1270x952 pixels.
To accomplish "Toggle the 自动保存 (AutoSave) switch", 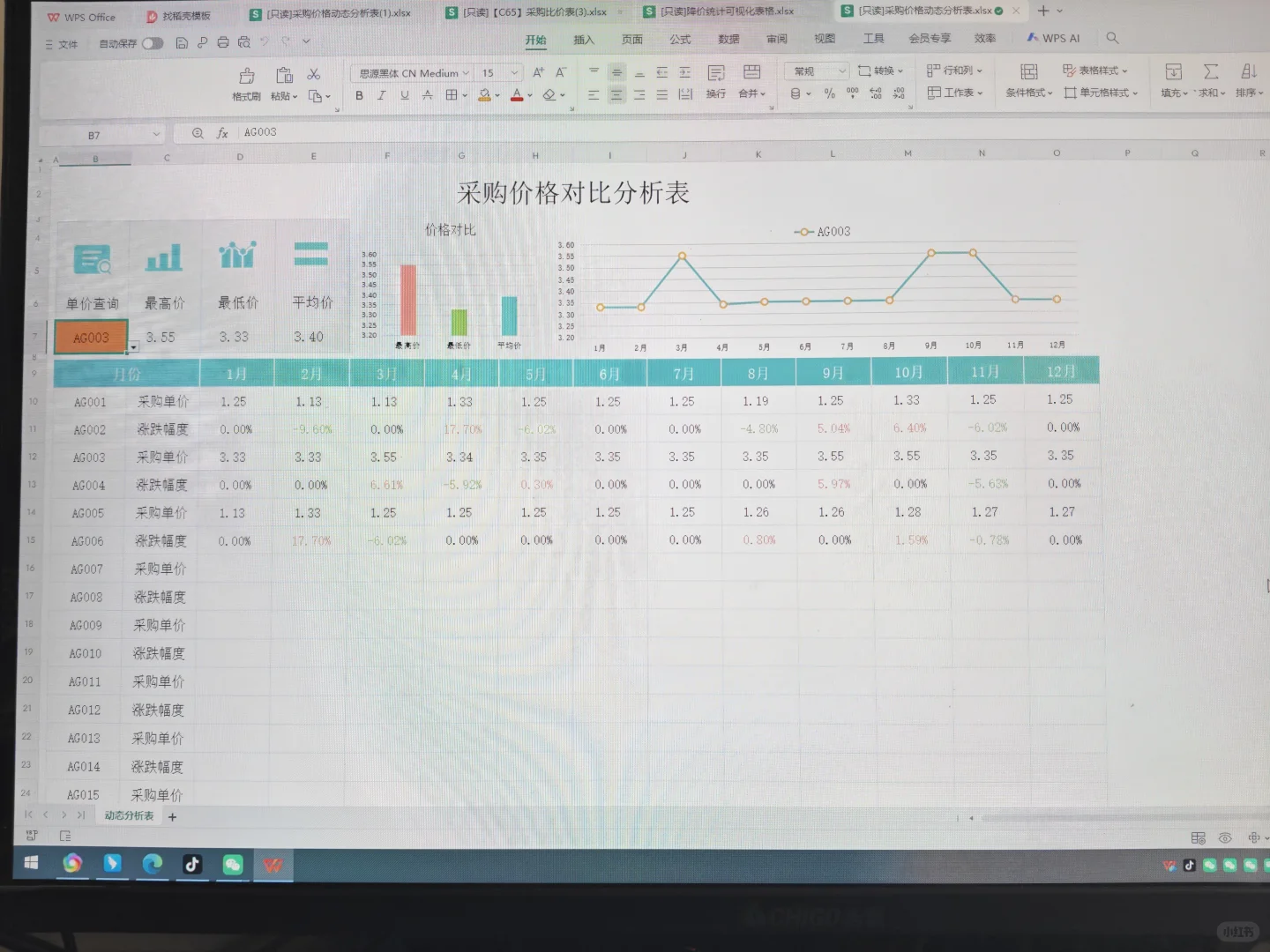I will click(x=152, y=43).
